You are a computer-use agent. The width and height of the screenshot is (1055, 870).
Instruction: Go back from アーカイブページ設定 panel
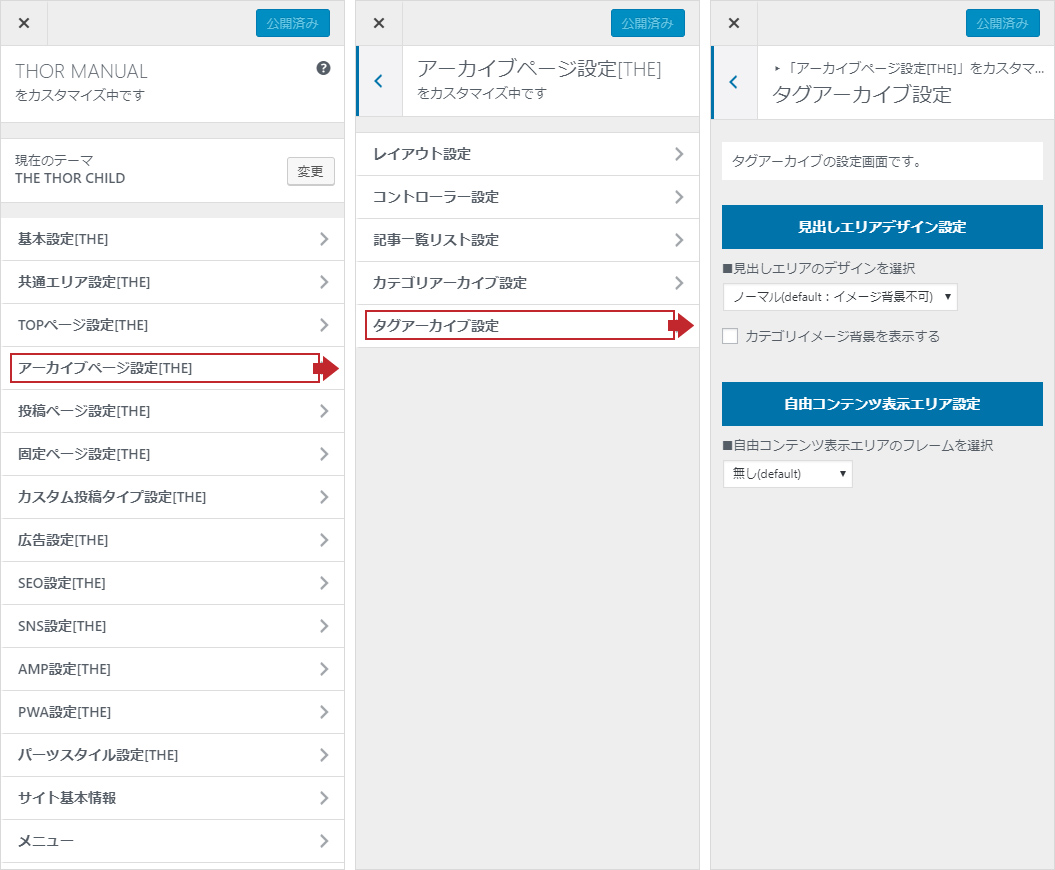point(378,82)
